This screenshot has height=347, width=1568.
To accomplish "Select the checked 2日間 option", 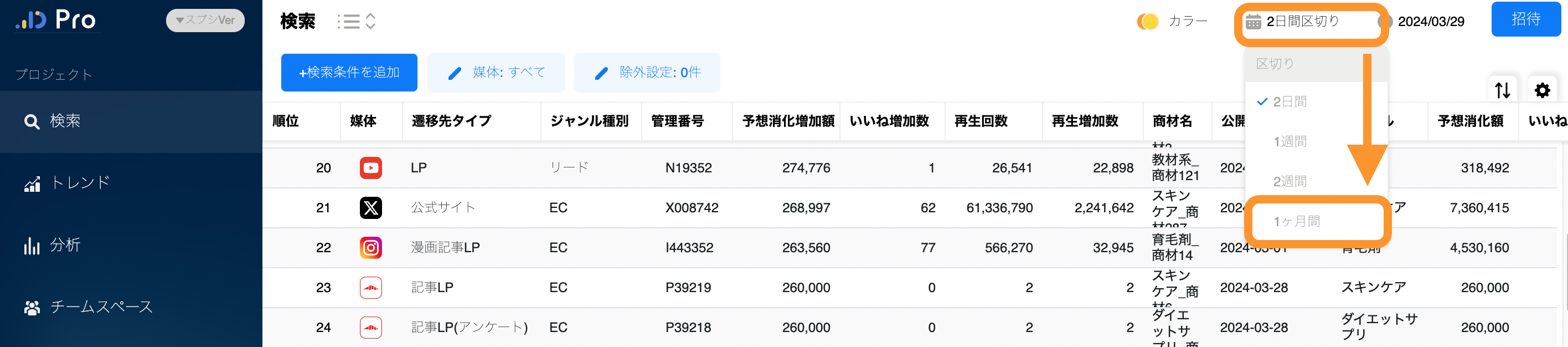I will click(x=1289, y=102).
